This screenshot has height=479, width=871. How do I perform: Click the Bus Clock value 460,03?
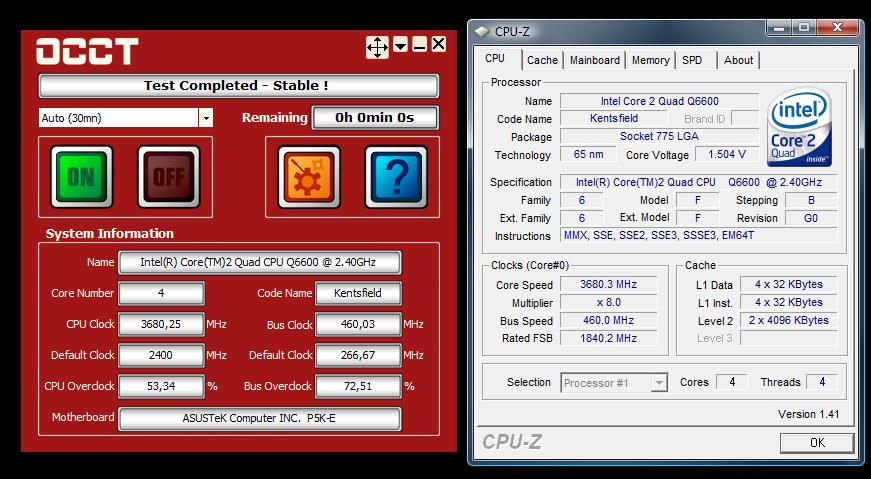click(x=358, y=325)
